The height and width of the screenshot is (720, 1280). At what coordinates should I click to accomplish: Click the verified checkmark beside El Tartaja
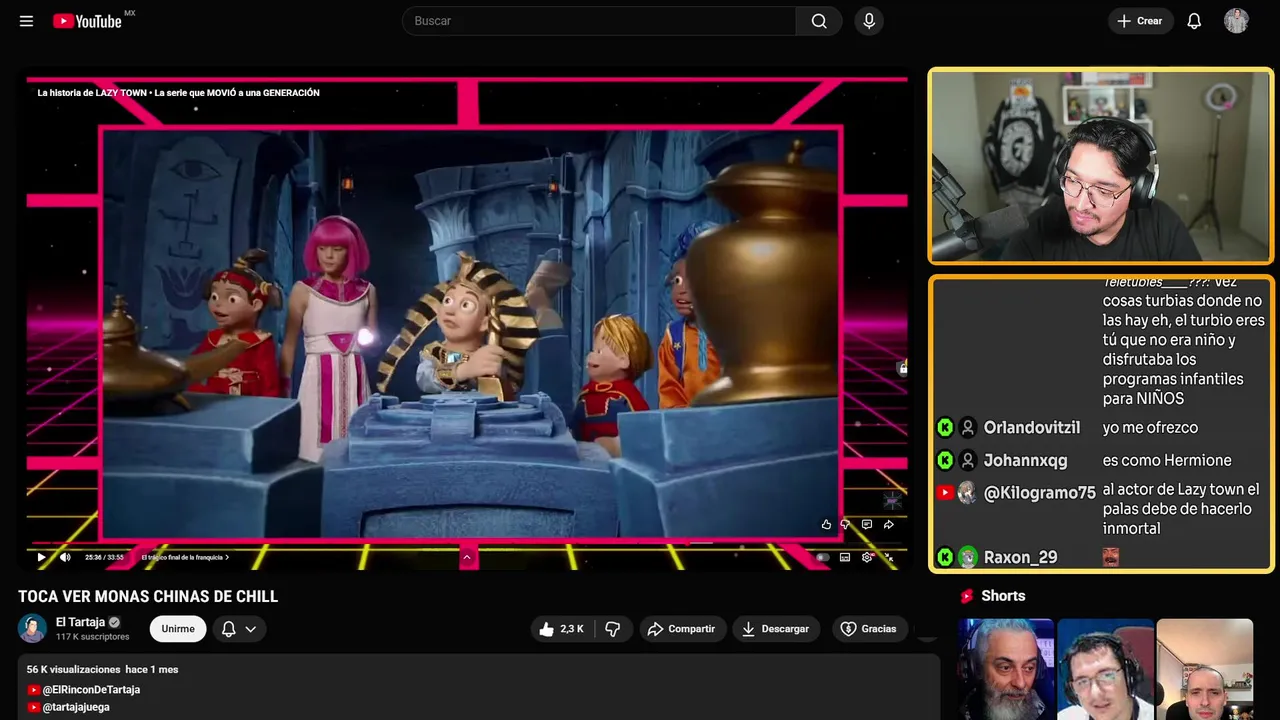point(114,622)
